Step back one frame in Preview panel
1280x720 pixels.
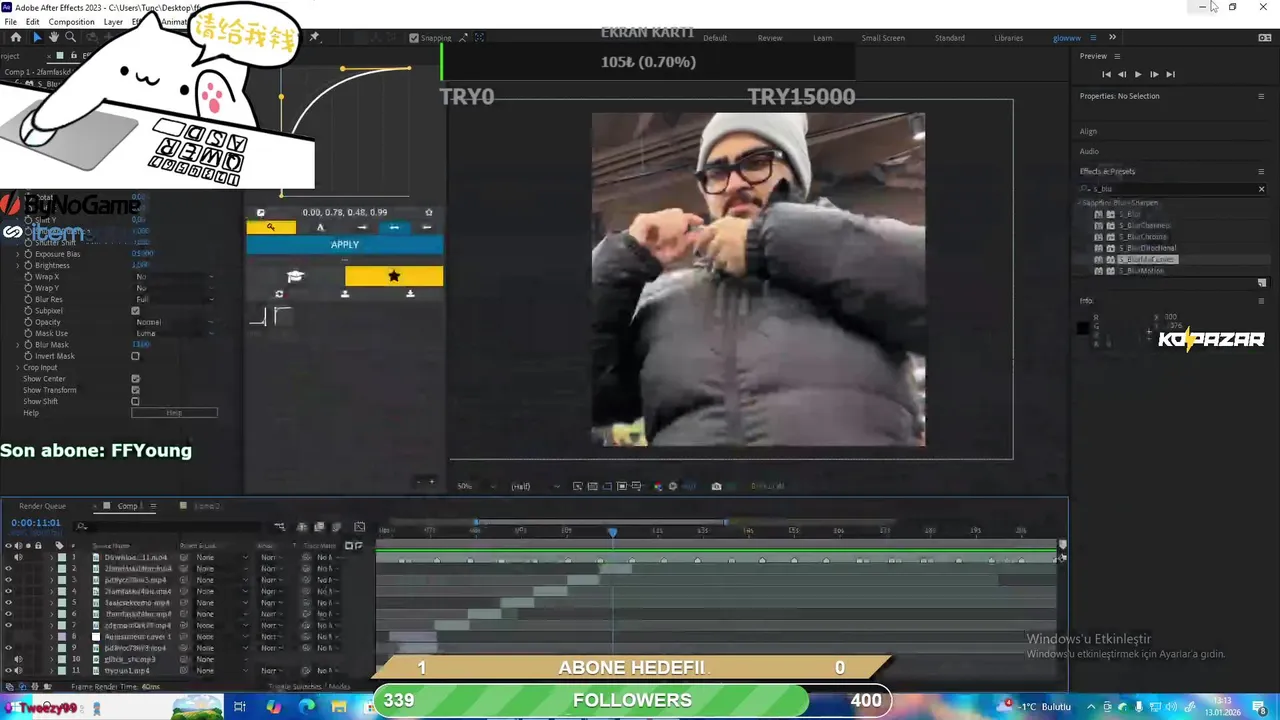(1122, 74)
